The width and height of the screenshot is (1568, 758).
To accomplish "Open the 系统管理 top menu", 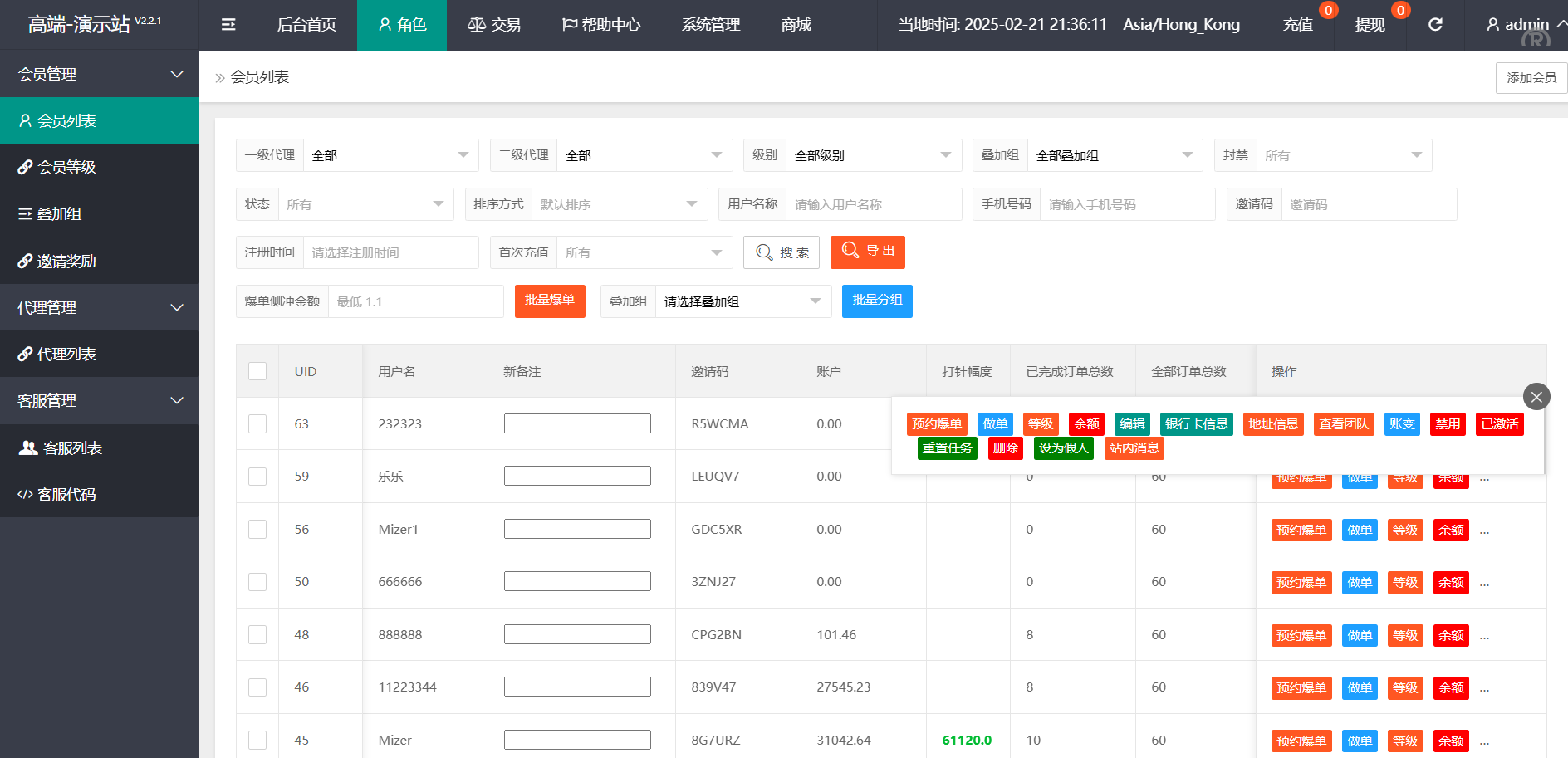I will (x=711, y=25).
